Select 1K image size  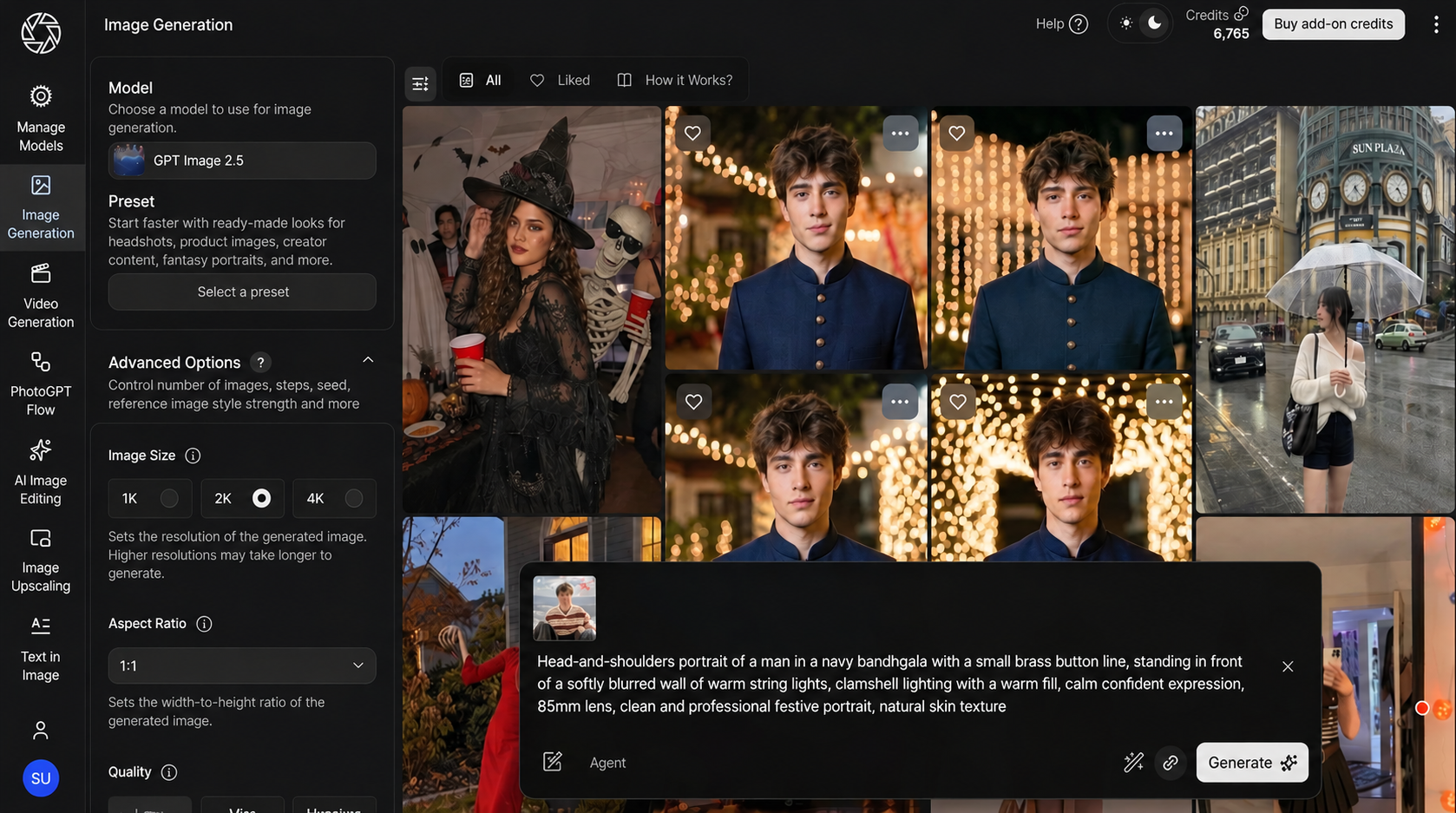[x=150, y=498]
